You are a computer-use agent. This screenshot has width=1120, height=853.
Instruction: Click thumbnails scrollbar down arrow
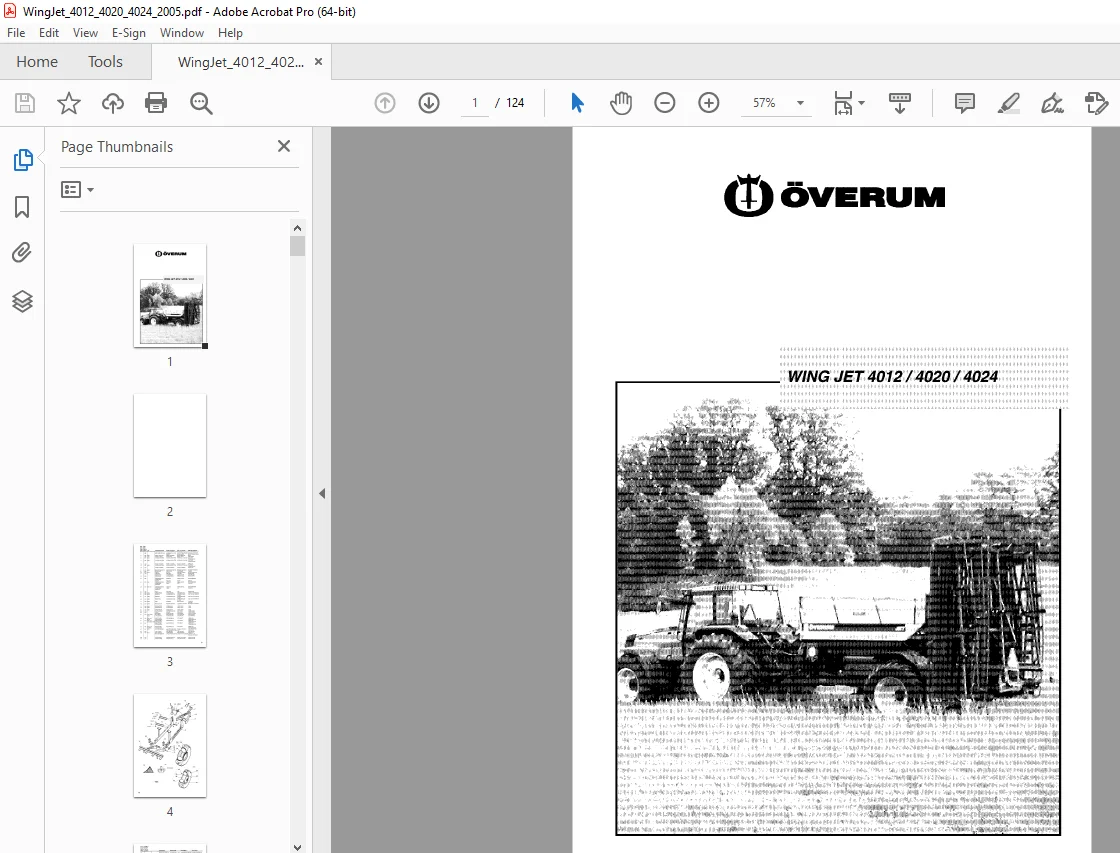[x=297, y=847]
